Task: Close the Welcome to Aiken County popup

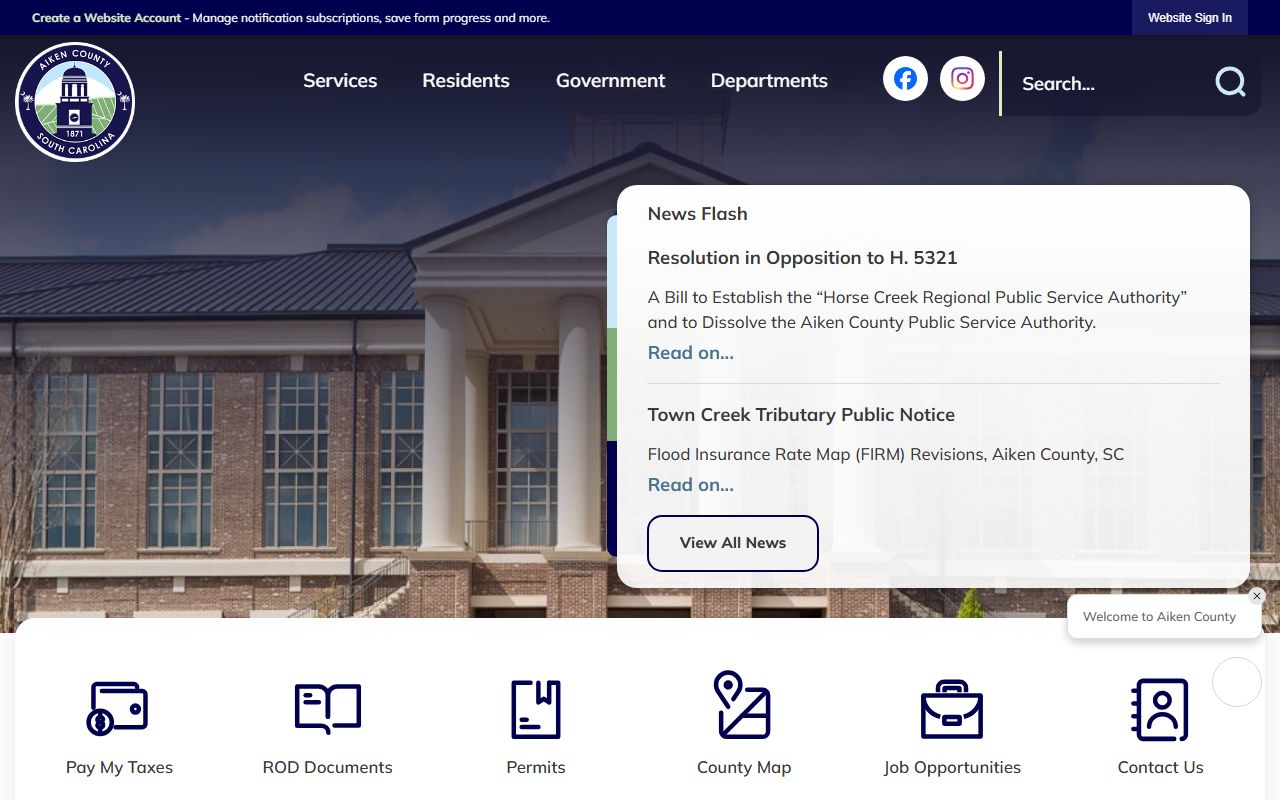Action: pyautogui.click(x=1257, y=596)
